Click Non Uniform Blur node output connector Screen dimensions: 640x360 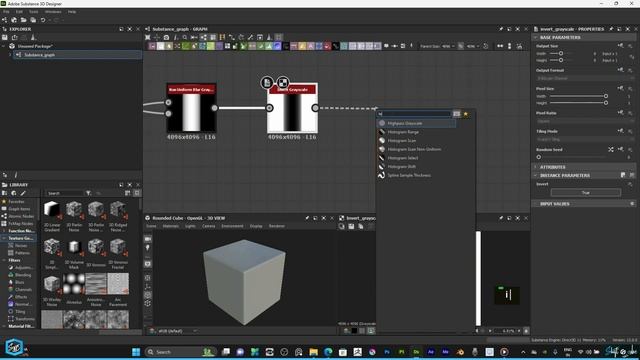click(214, 108)
